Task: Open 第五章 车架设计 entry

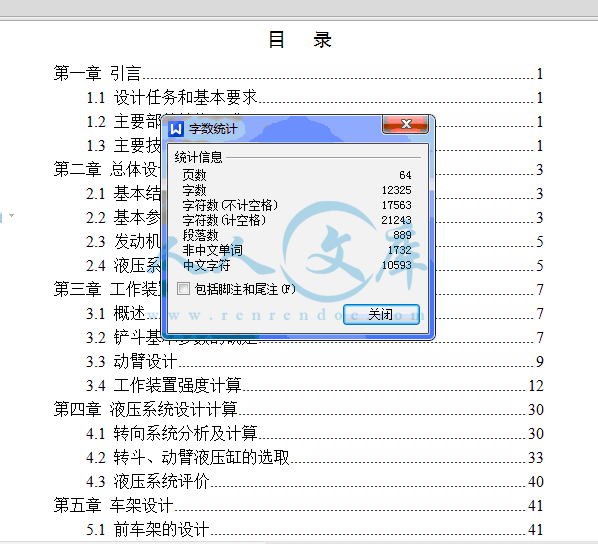Action: point(298,505)
